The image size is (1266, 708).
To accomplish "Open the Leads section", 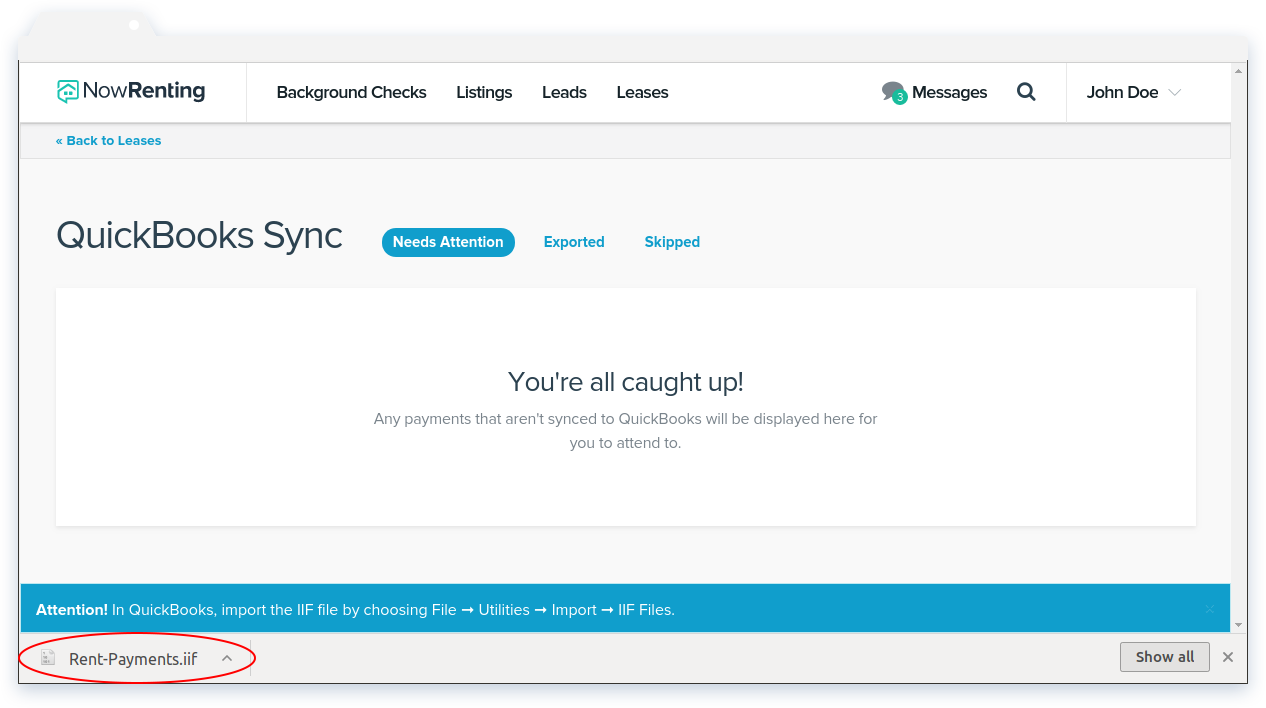I will click(x=564, y=92).
